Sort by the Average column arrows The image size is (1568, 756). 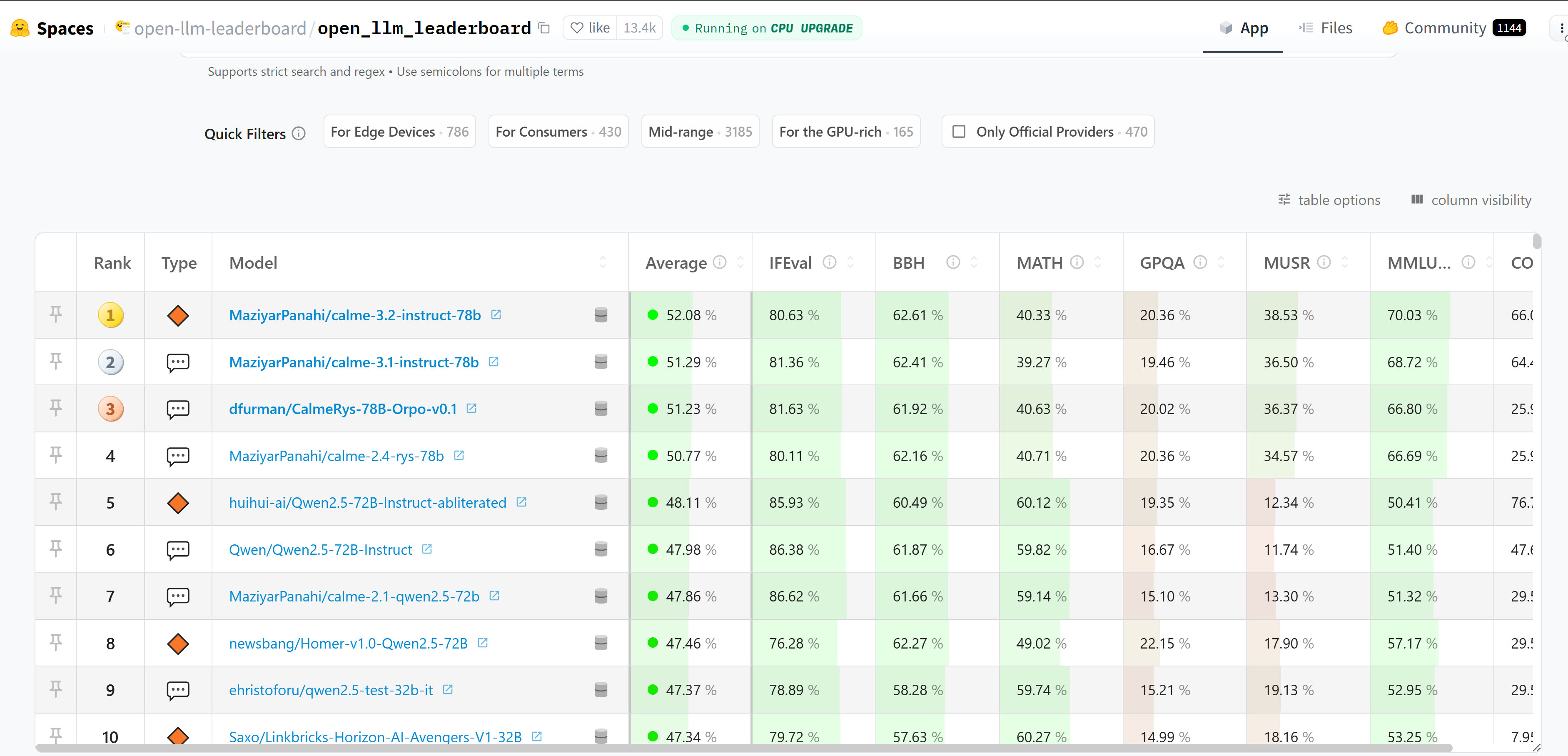coord(740,262)
